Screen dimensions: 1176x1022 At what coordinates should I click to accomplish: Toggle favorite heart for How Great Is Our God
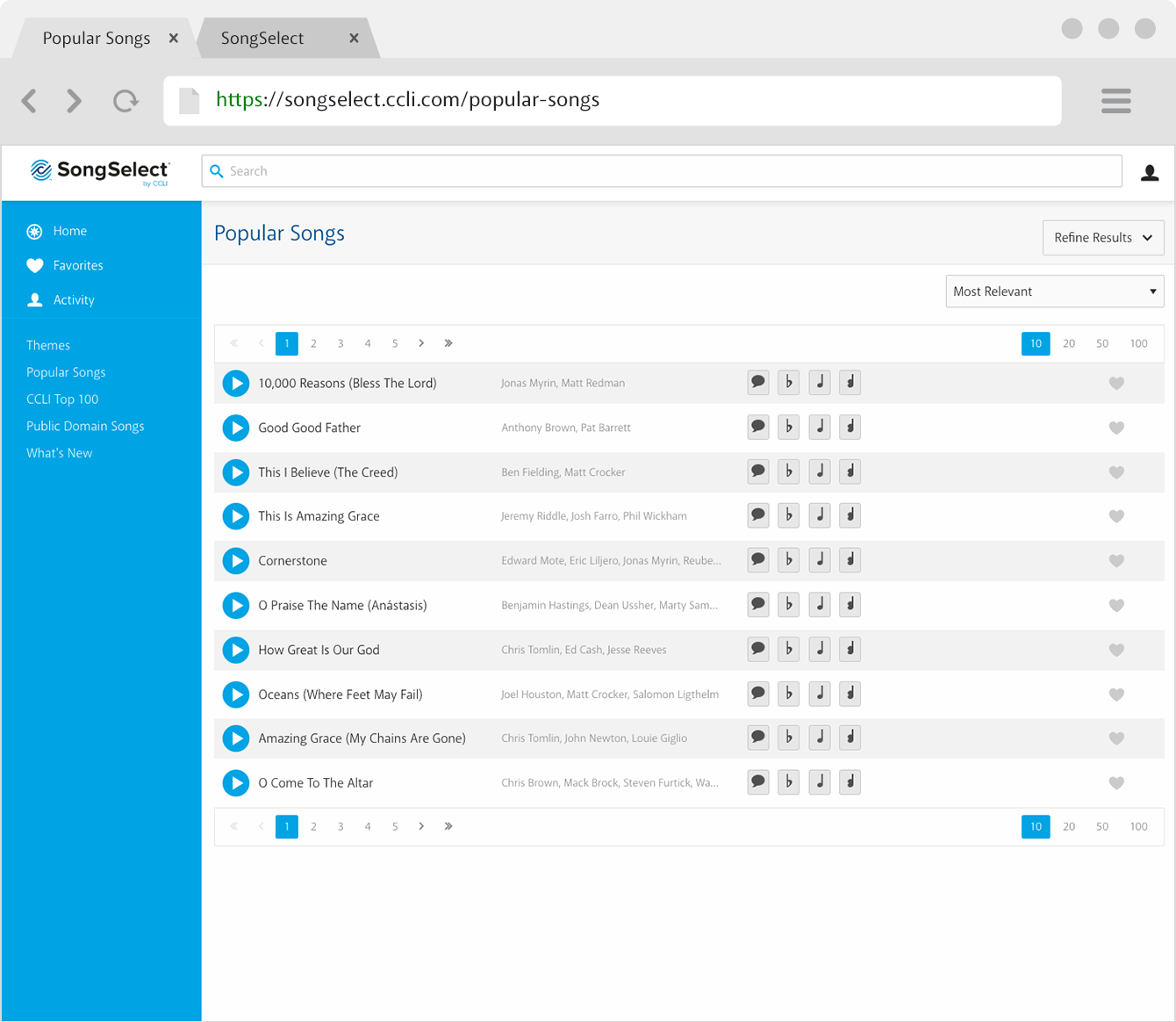point(1116,651)
